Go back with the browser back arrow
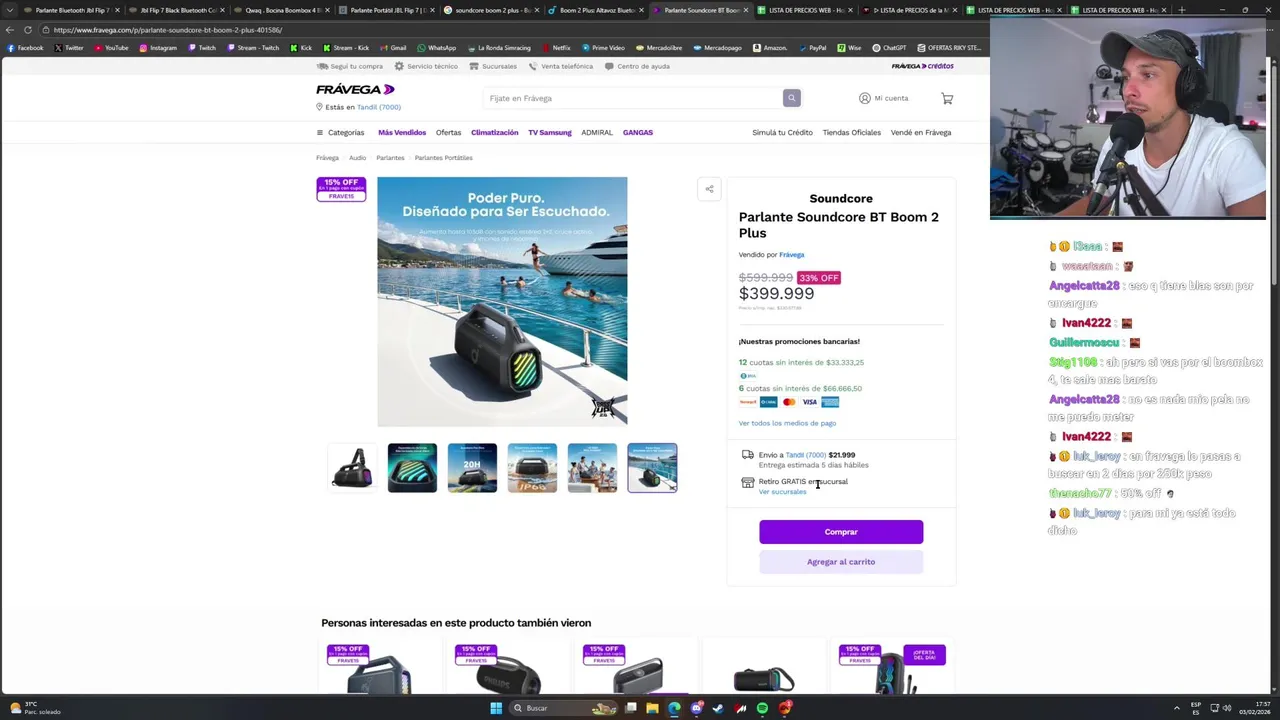The width and height of the screenshot is (1280, 720). click(10, 30)
